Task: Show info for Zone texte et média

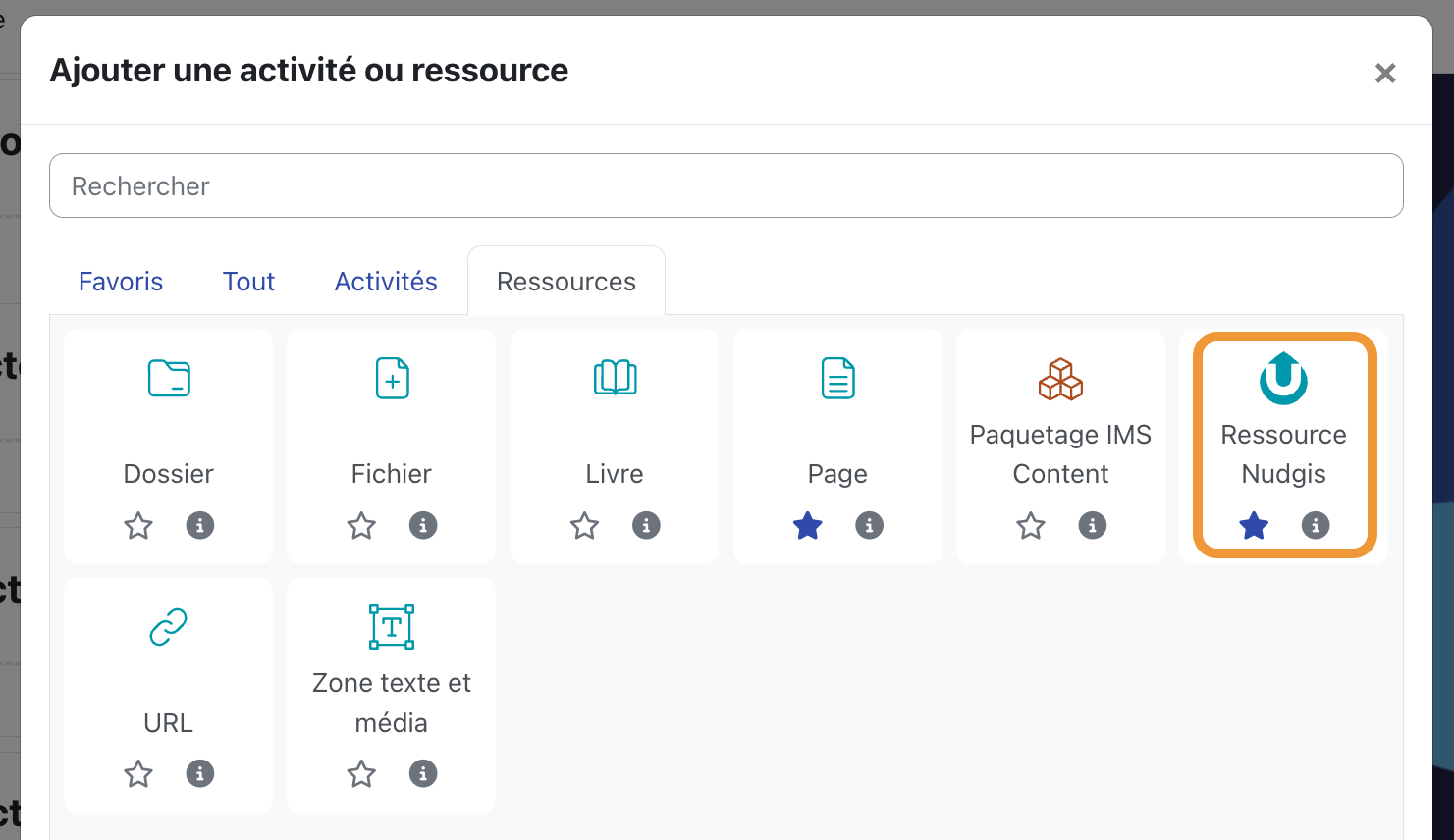Action: pos(423,773)
